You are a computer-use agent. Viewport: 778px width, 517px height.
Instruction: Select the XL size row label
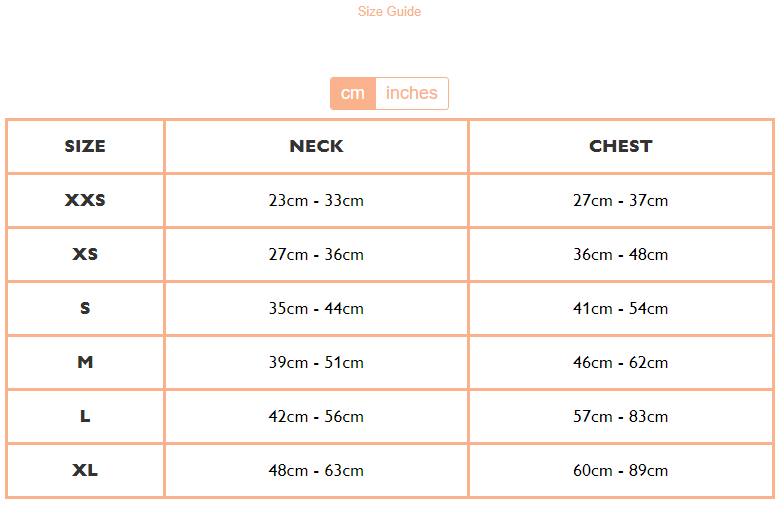click(x=85, y=470)
